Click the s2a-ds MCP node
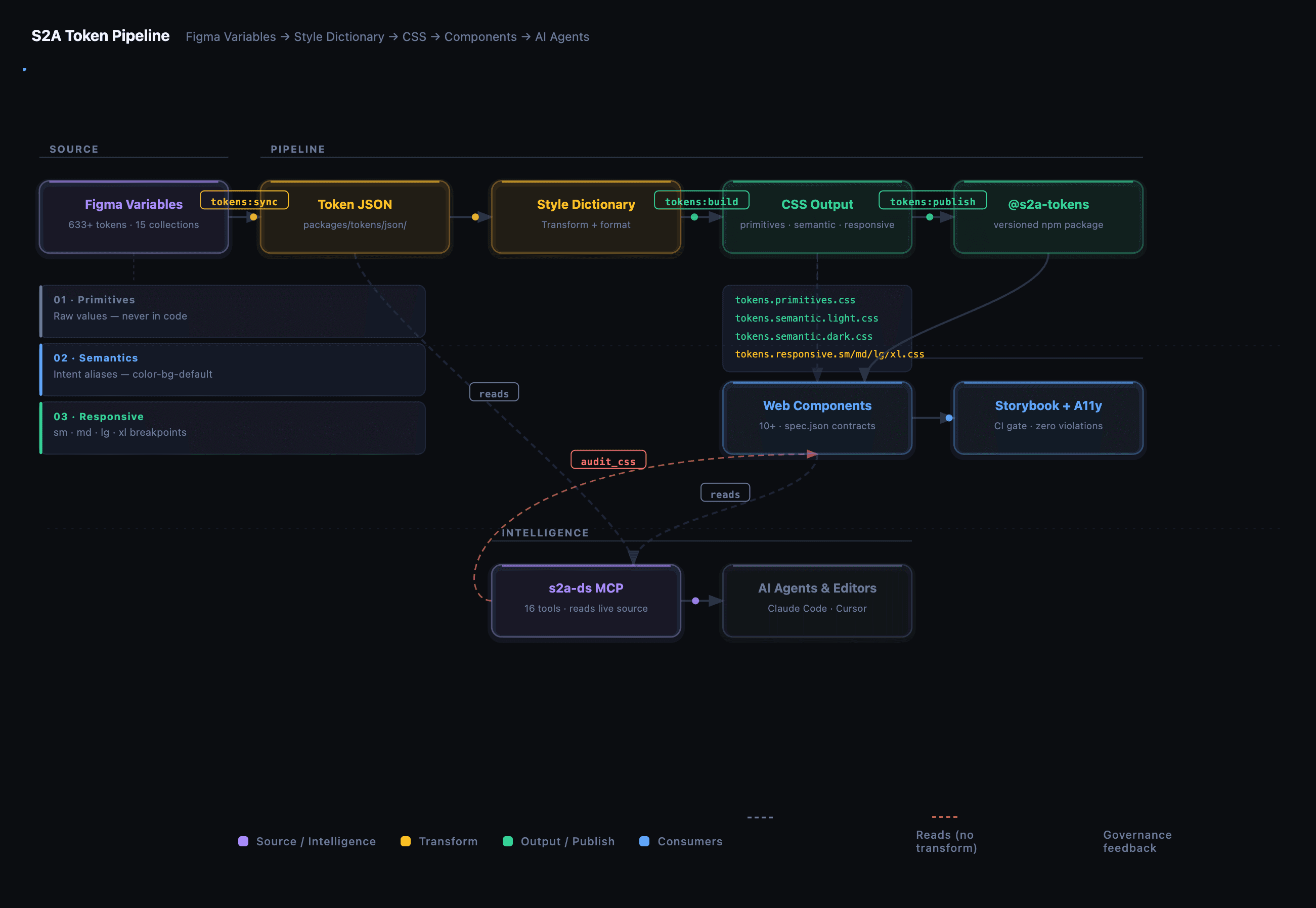This screenshot has width=1316, height=908. point(586,601)
